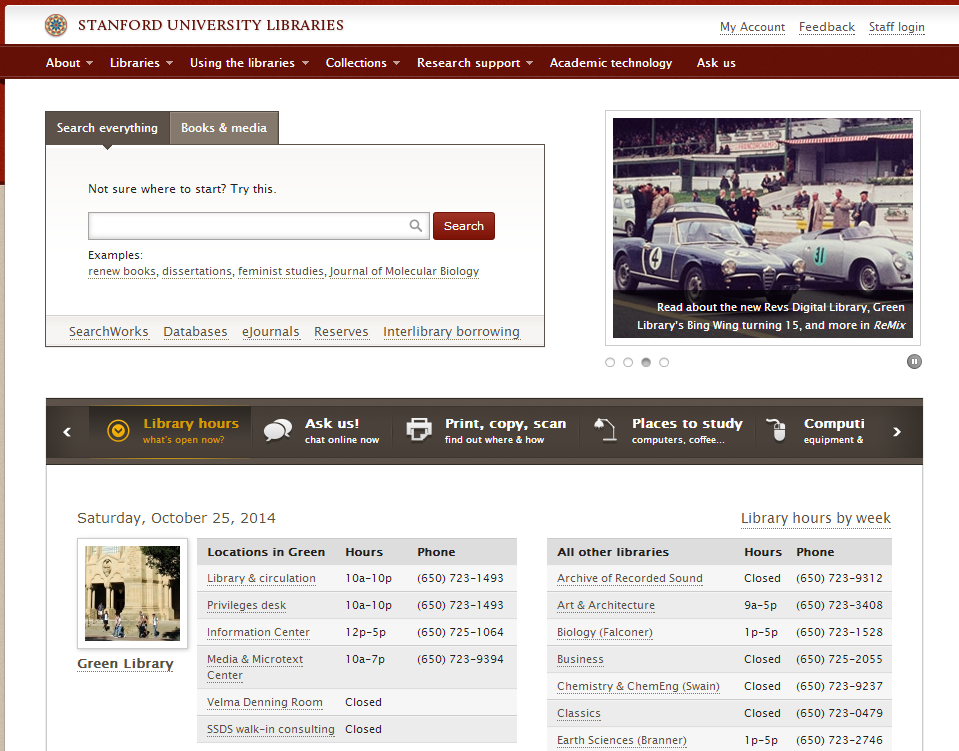
Task: Open Feedback link
Action: click(x=826, y=27)
